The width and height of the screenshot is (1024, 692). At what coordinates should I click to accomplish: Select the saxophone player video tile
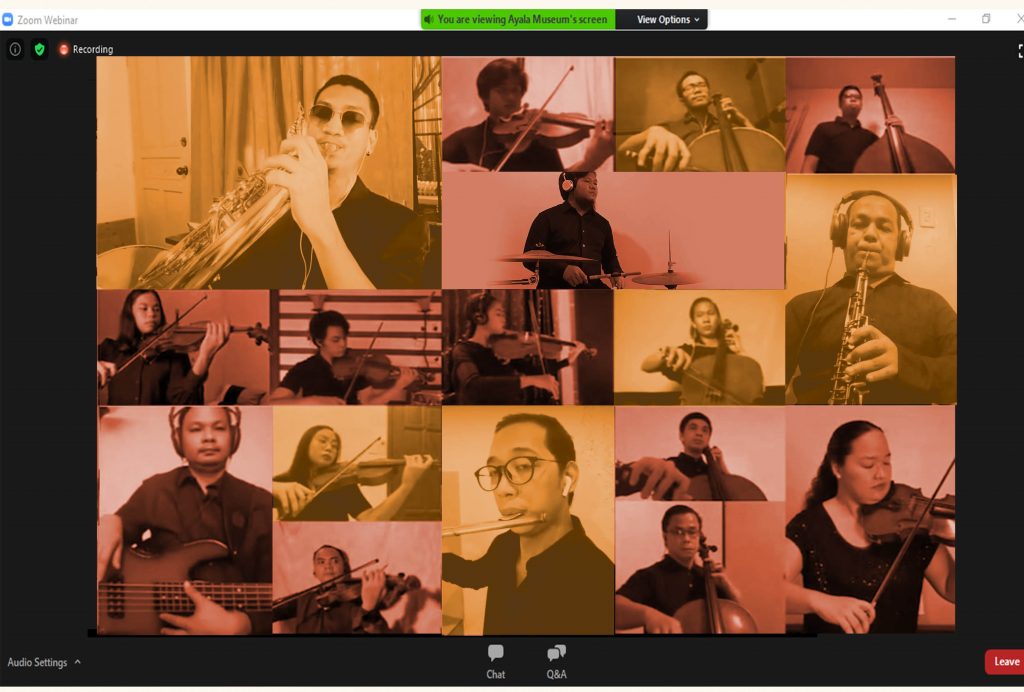268,172
